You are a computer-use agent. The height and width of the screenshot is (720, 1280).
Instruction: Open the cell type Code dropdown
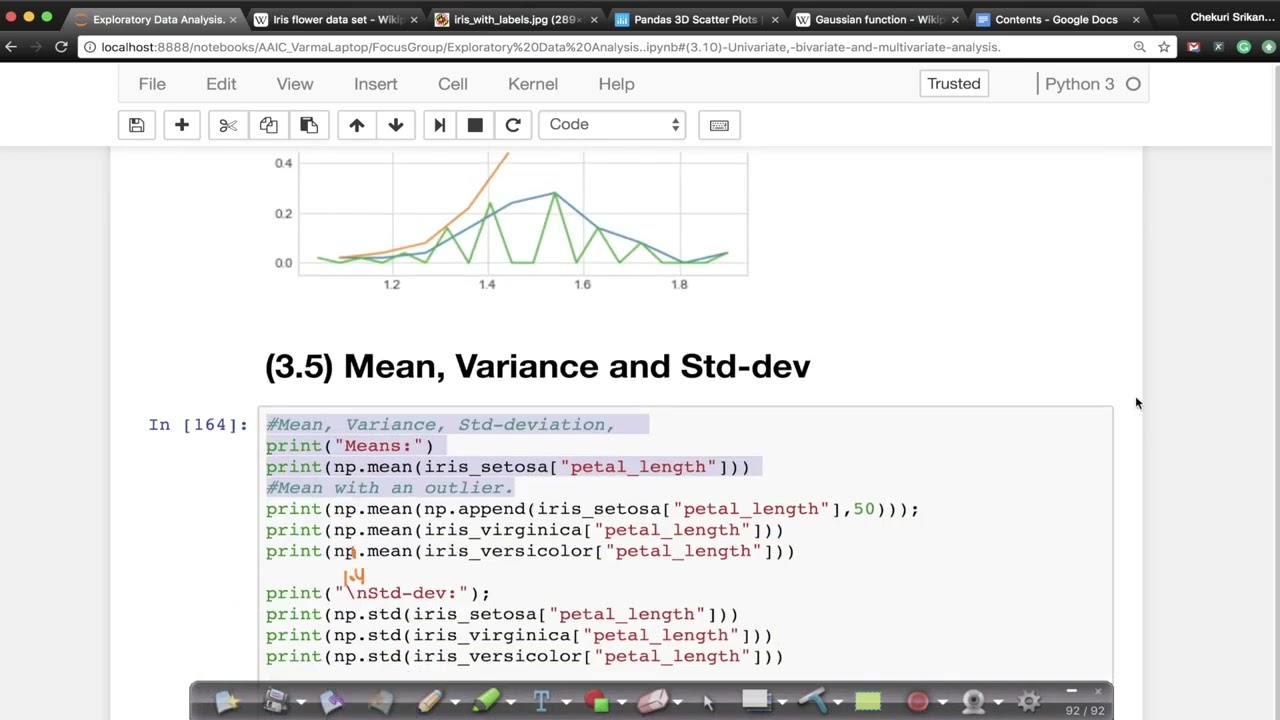point(612,125)
